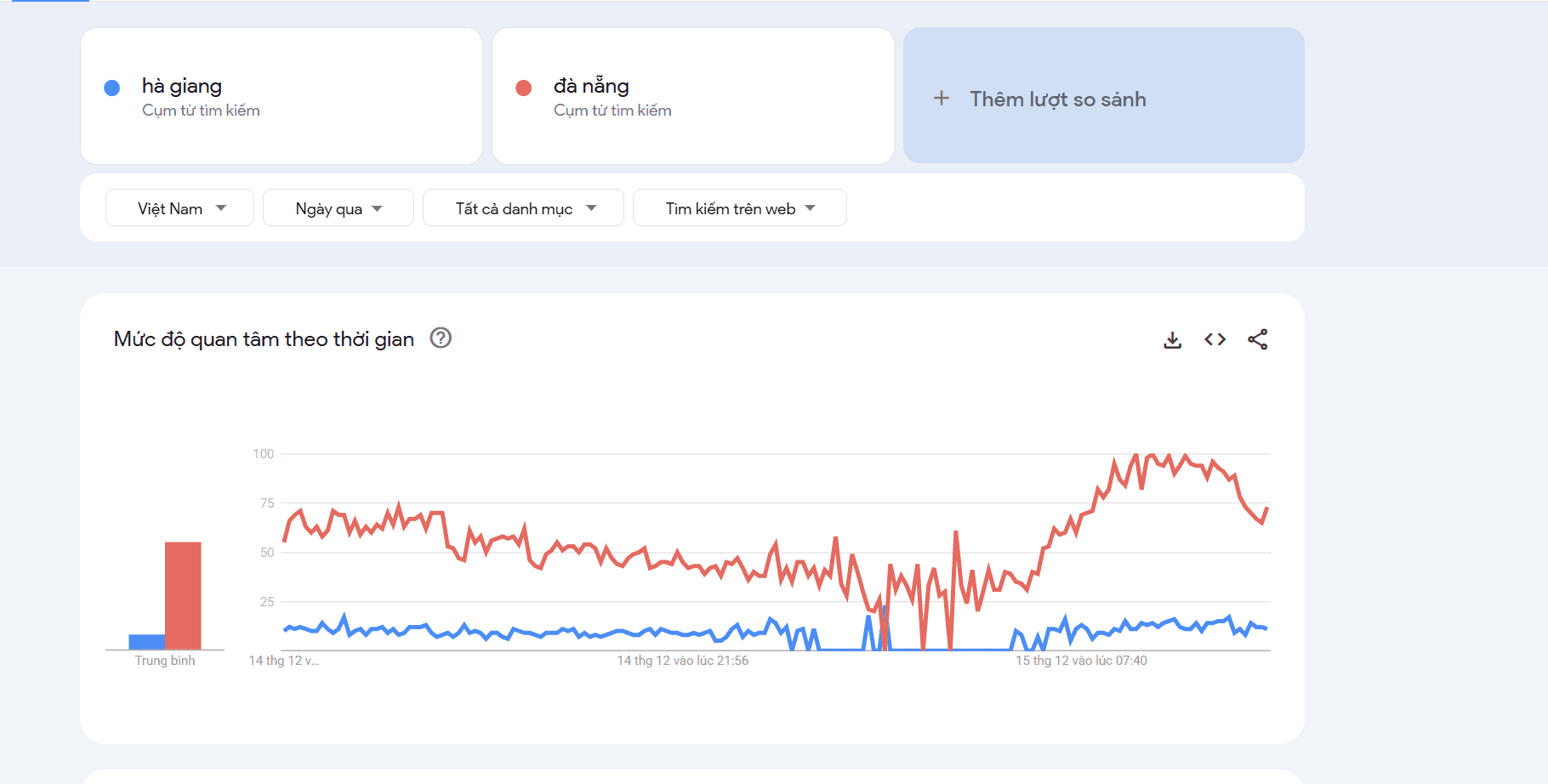Click Thêm lượt so sánh button
This screenshot has height=784, width=1548.
click(1103, 95)
